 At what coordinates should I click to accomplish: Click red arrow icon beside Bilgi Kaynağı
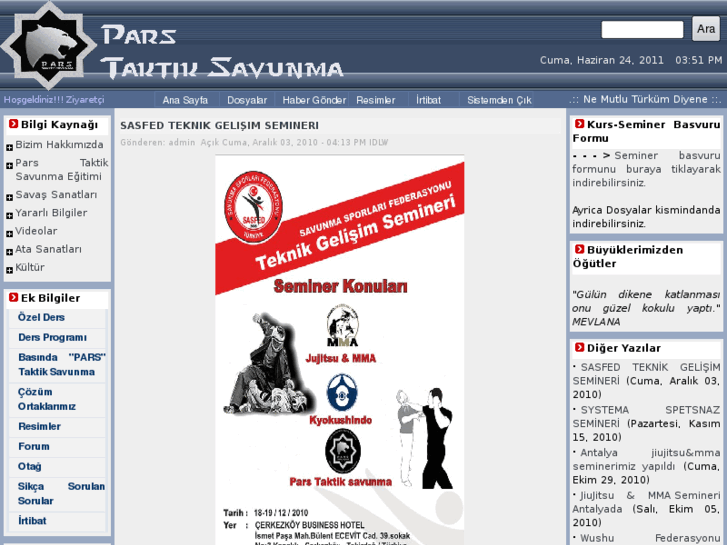[x=13, y=124]
